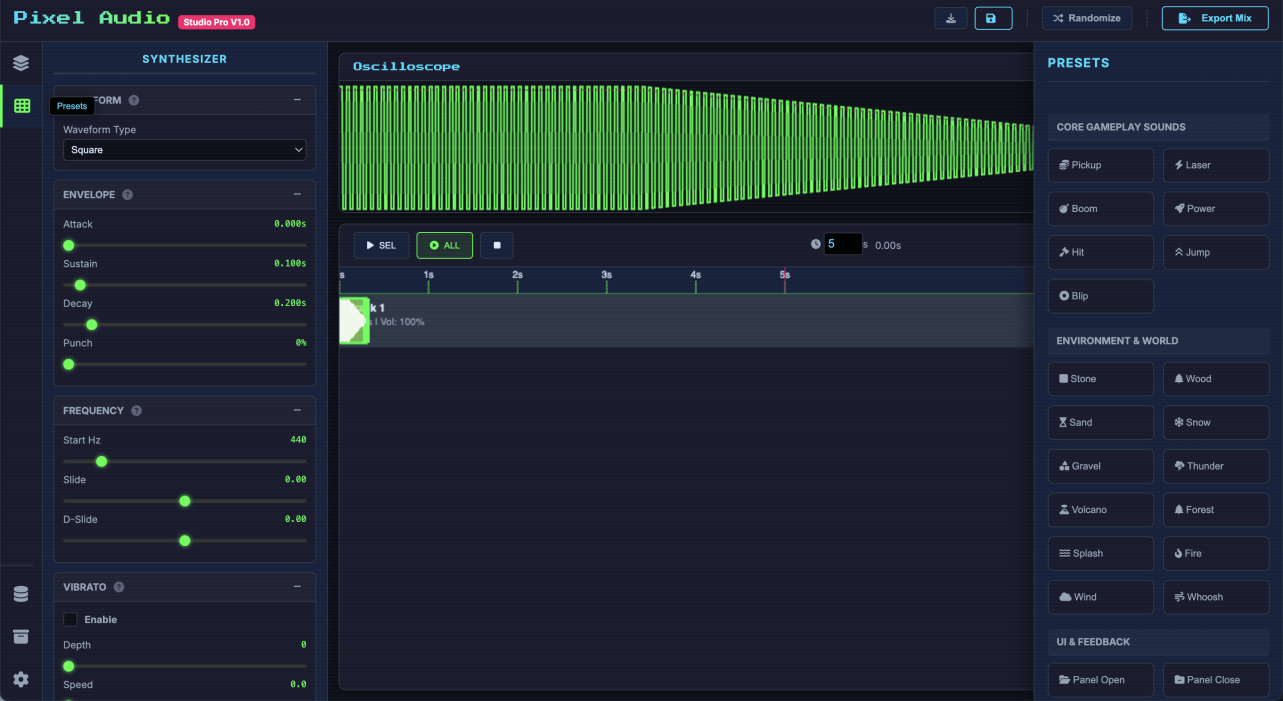1283x701 pixels.
Task: Collapse the Envelope section
Action: point(297,195)
